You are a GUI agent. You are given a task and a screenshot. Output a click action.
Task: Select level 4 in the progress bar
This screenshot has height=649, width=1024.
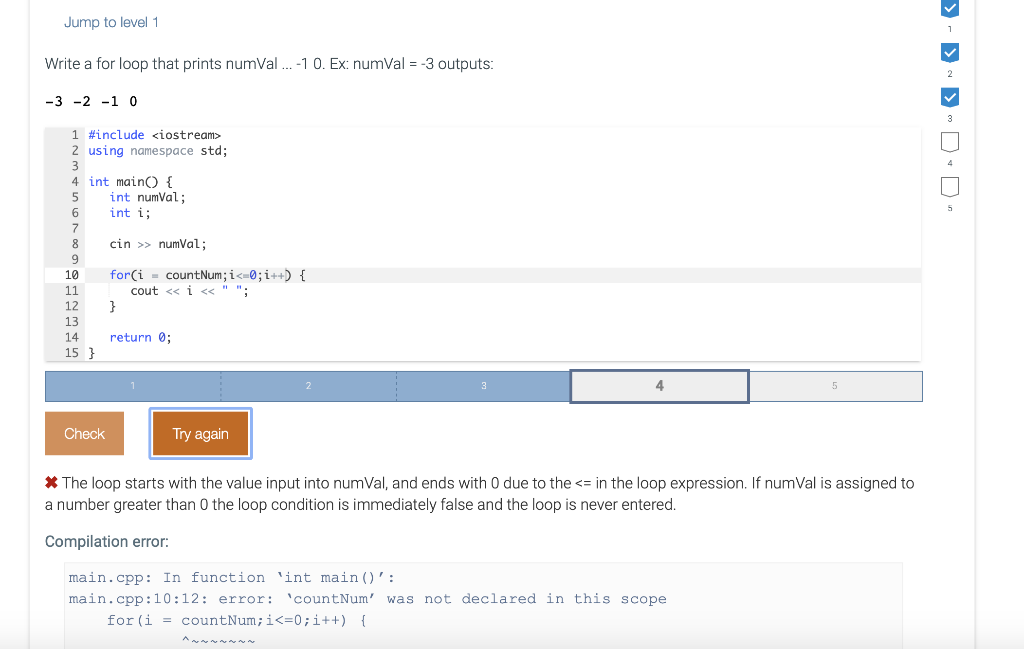(659, 385)
